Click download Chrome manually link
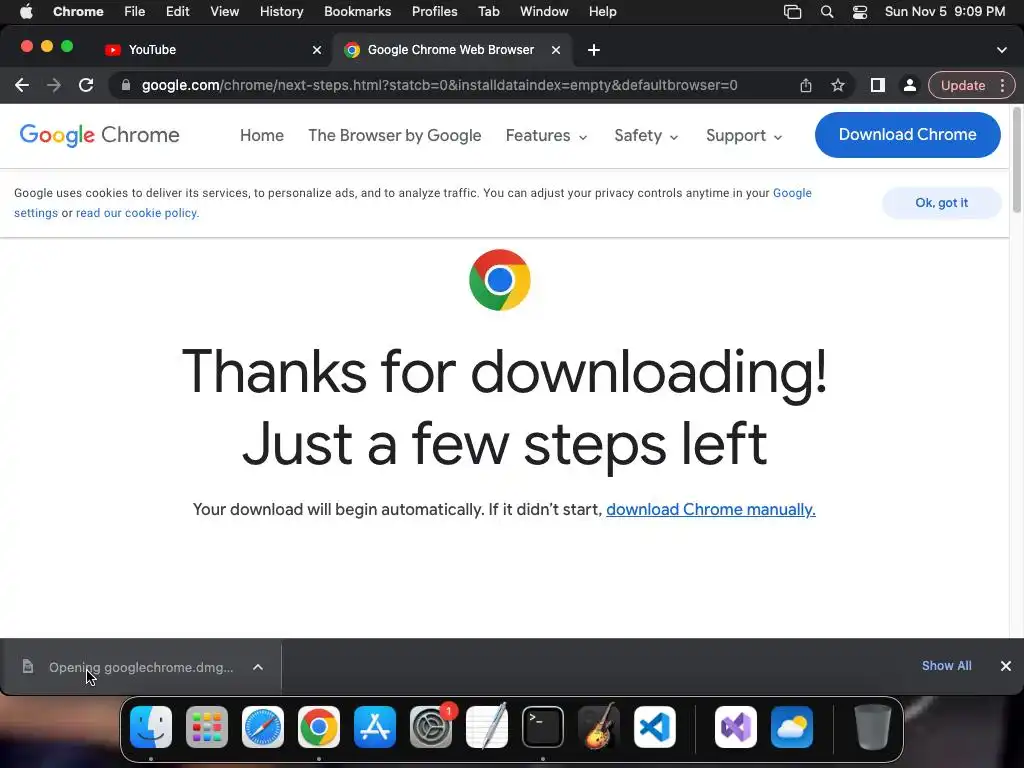Viewport: 1024px width, 768px height. click(711, 509)
